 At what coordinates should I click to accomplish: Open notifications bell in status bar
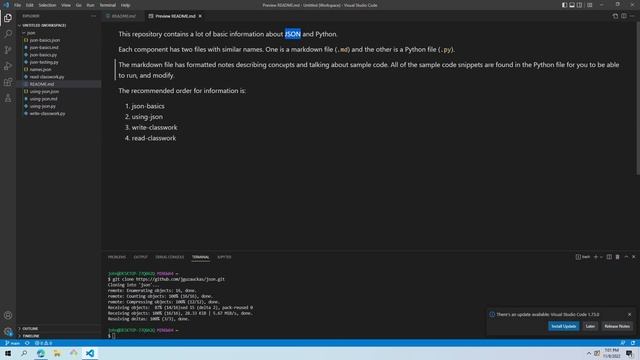click(x=633, y=343)
